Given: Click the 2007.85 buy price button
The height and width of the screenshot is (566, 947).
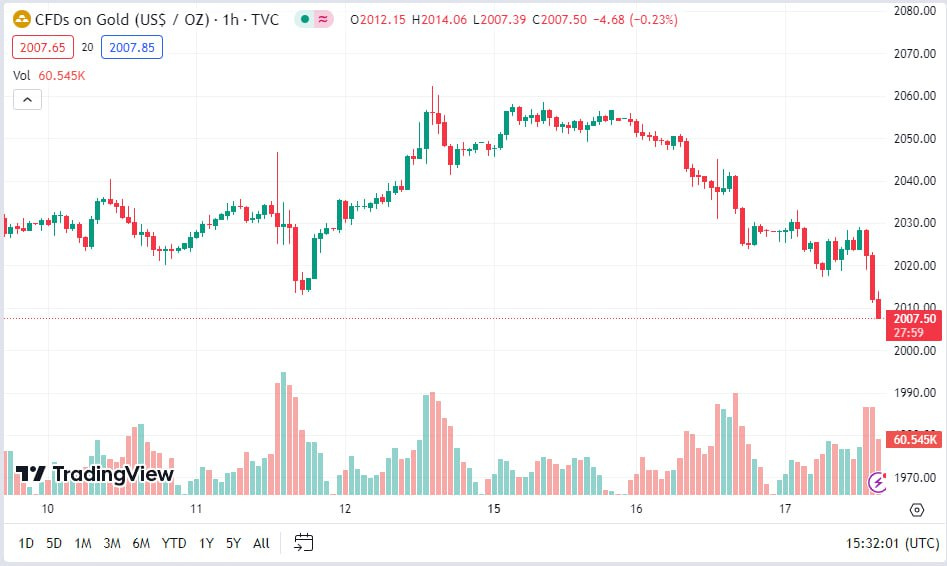Looking at the screenshot, I should tap(131, 47).
